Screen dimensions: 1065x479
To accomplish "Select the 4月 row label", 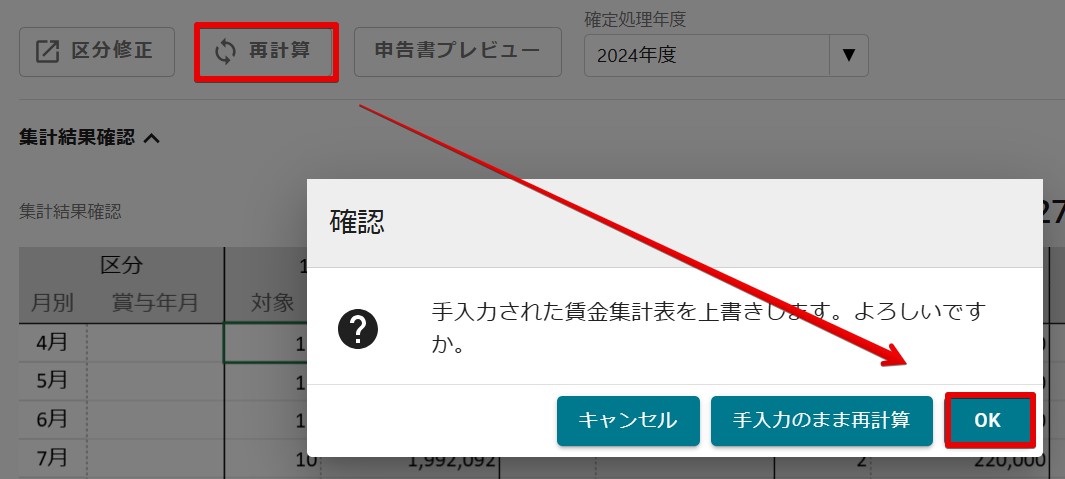I will tap(52, 342).
